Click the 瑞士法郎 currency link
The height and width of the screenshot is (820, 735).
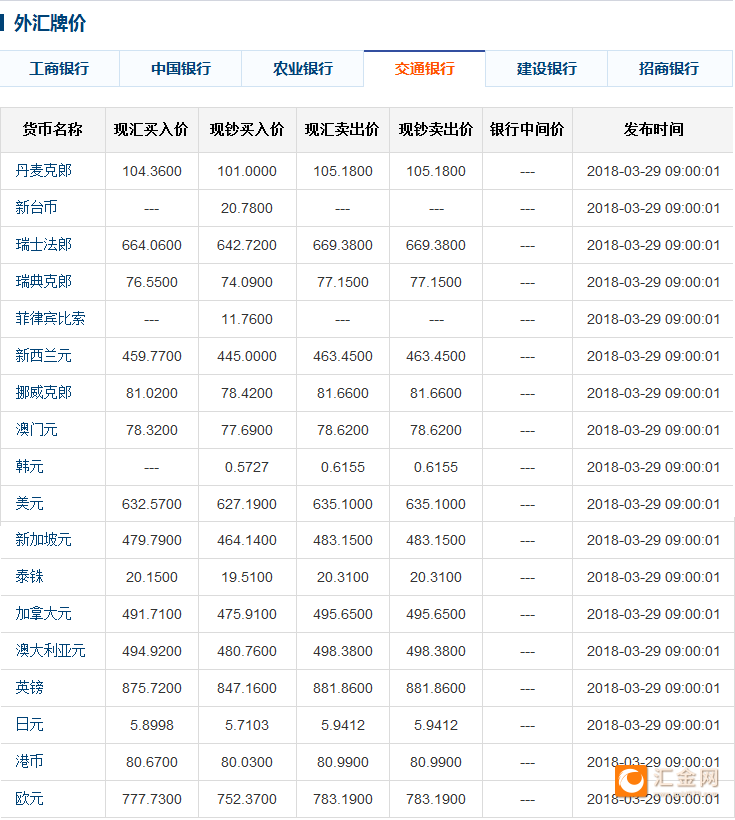(43, 245)
